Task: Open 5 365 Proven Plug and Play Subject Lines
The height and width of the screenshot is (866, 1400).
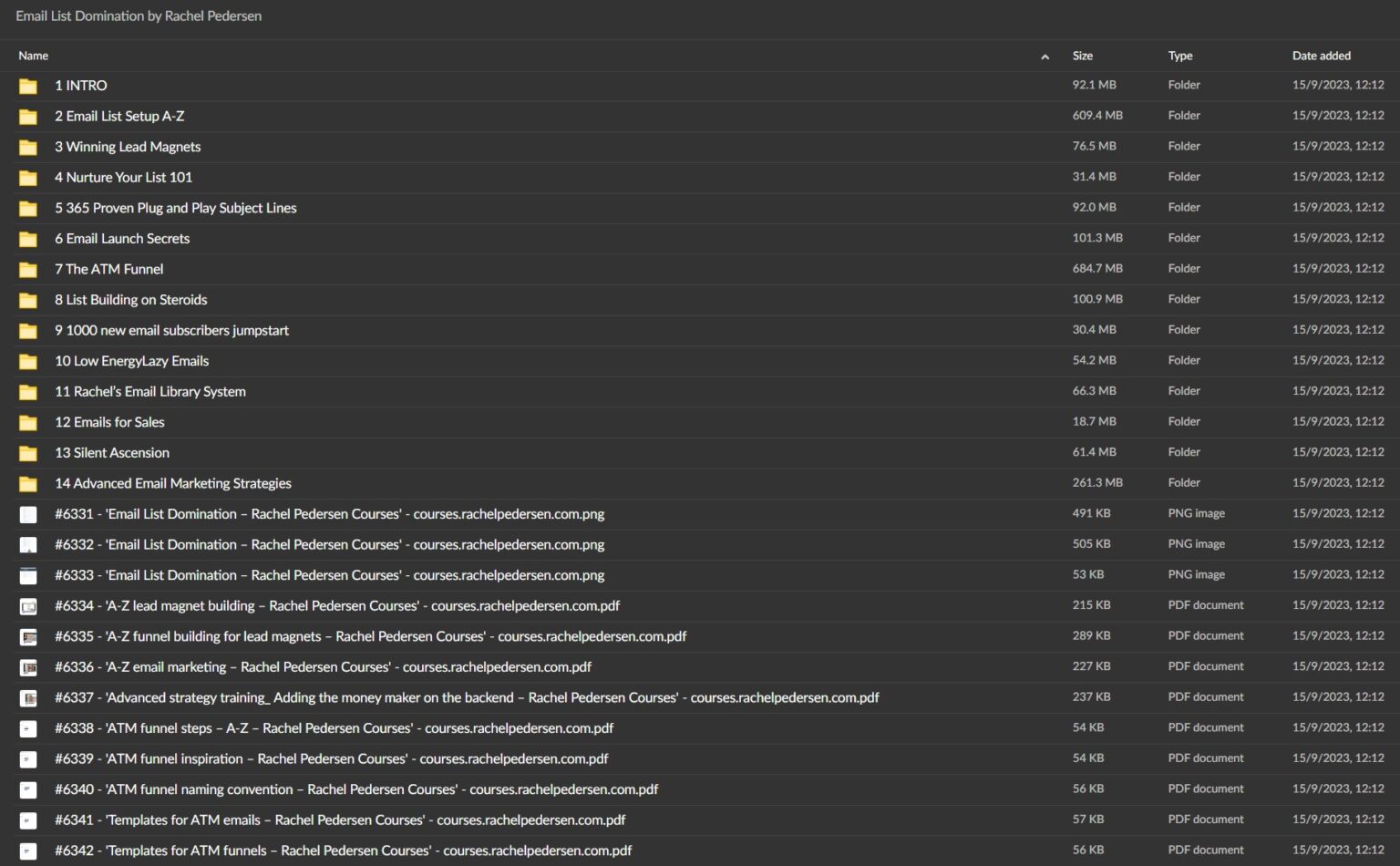Action: pos(175,208)
